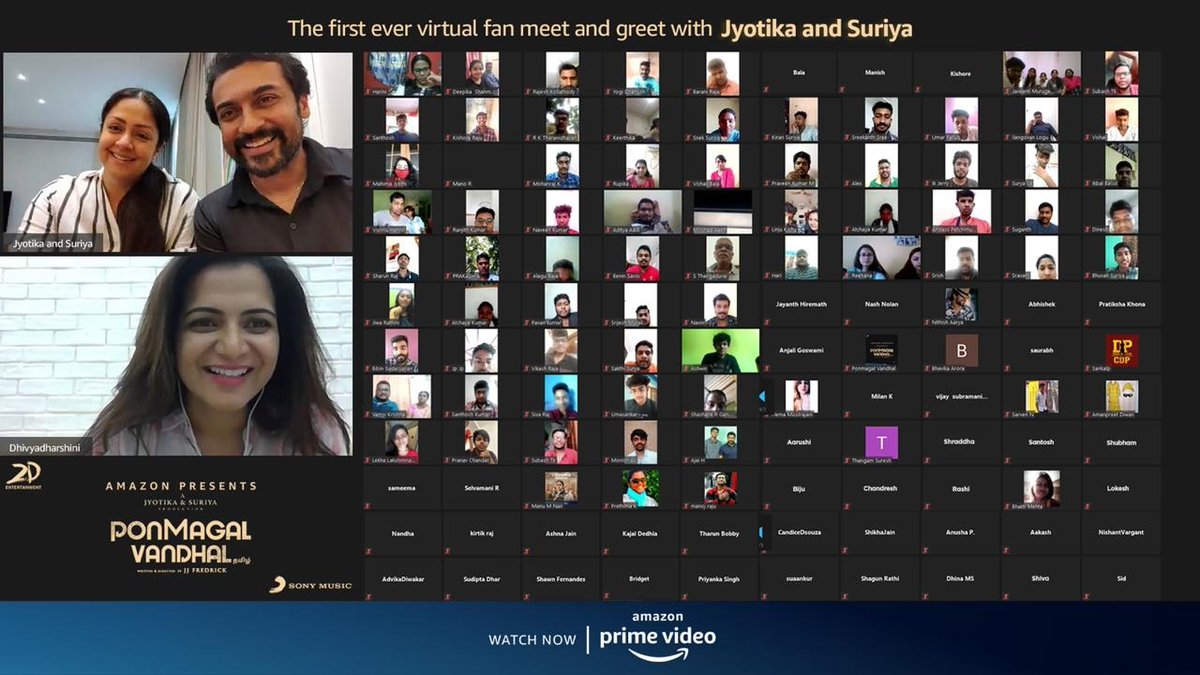Click muted mic icon on Aarushi's tile
This screenshot has width=1200, height=675.
point(765,459)
